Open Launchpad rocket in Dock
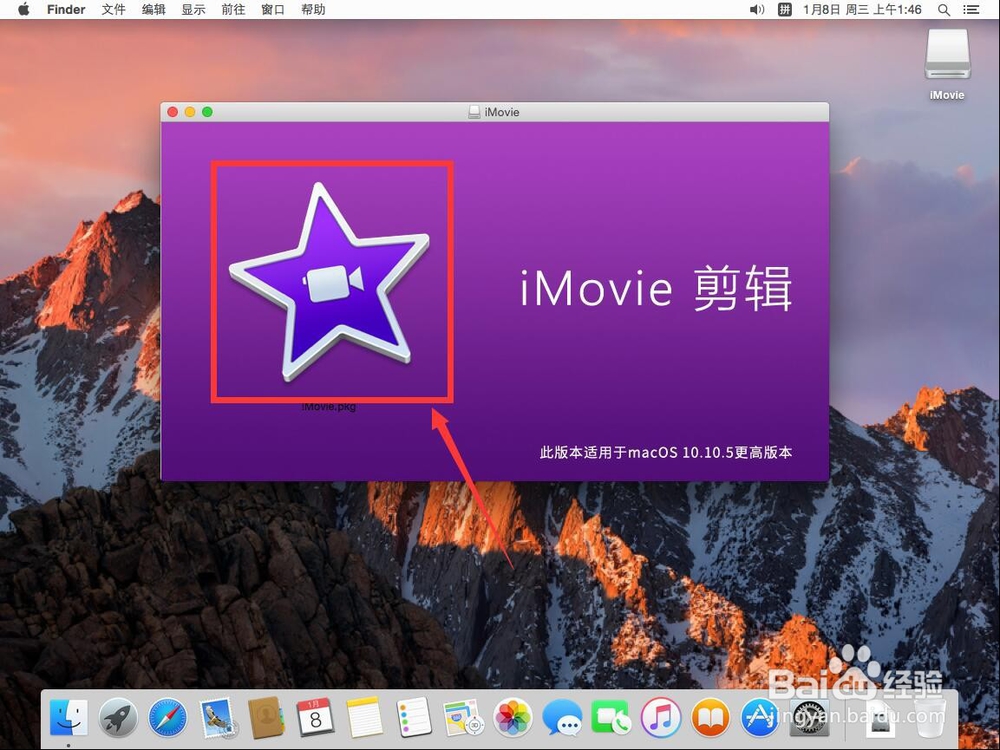Viewport: 1000px width, 750px height. point(118,717)
